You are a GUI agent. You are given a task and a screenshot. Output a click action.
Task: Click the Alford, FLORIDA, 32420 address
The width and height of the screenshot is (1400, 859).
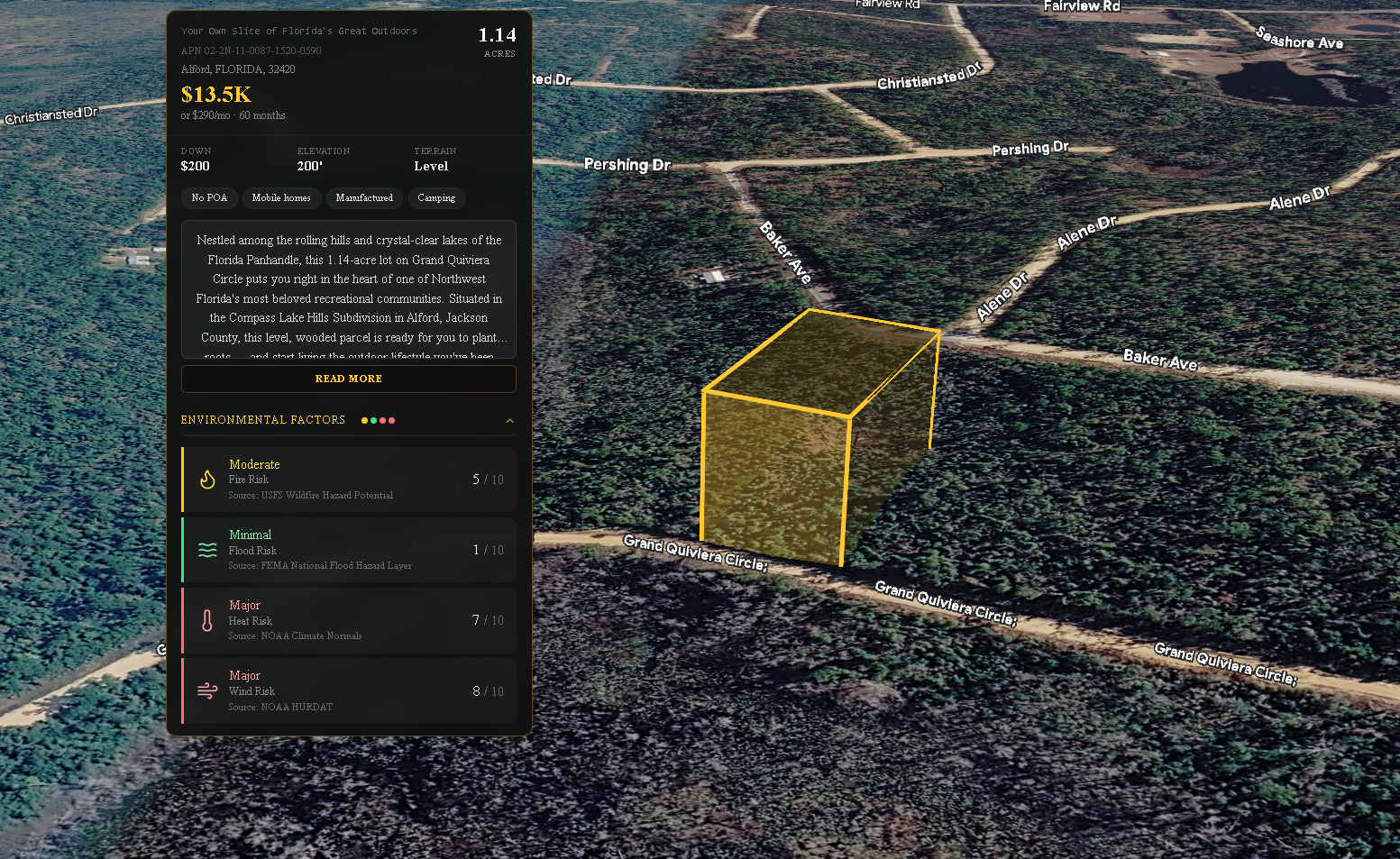(x=238, y=69)
